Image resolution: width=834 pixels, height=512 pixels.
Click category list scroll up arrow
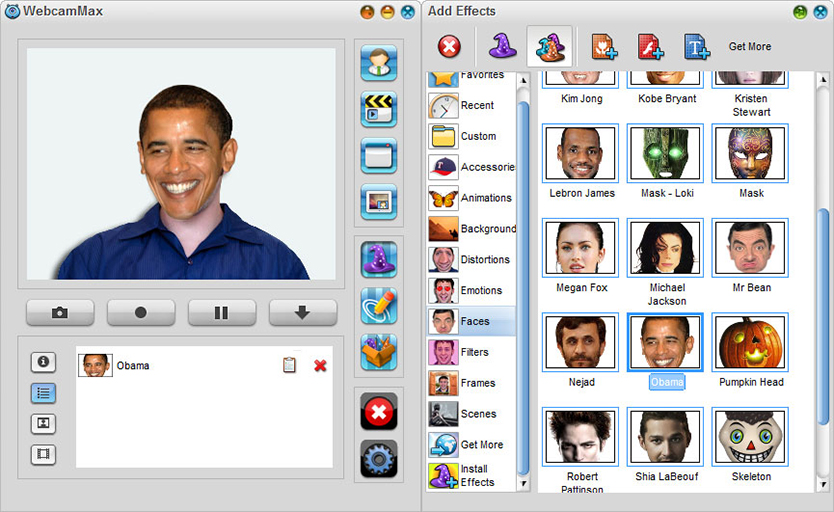click(x=523, y=80)
